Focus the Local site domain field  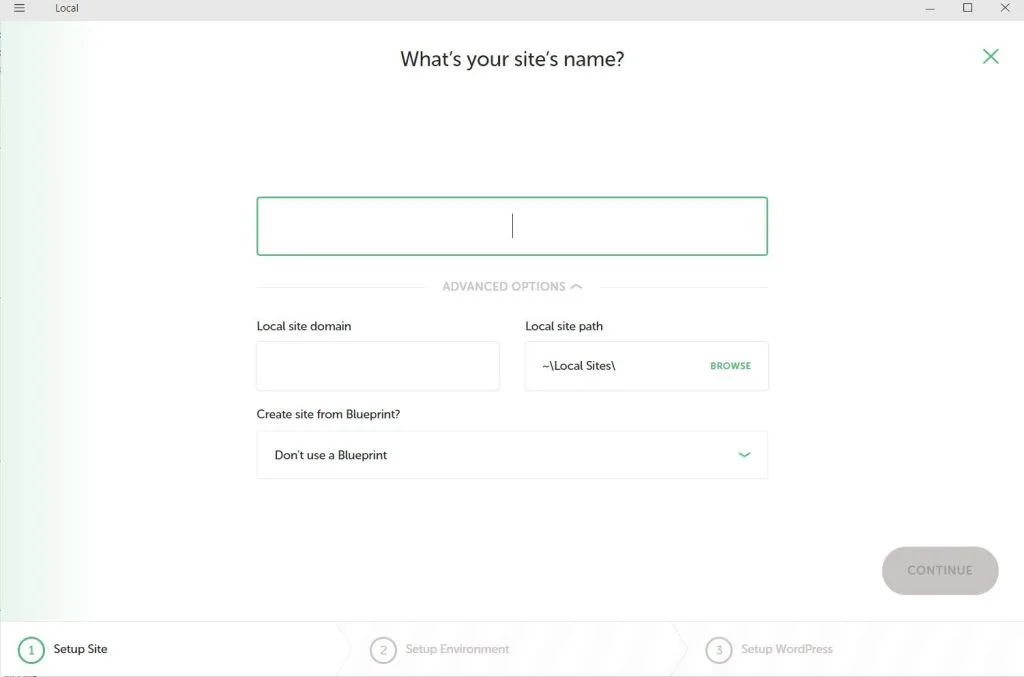pos(378,366)
